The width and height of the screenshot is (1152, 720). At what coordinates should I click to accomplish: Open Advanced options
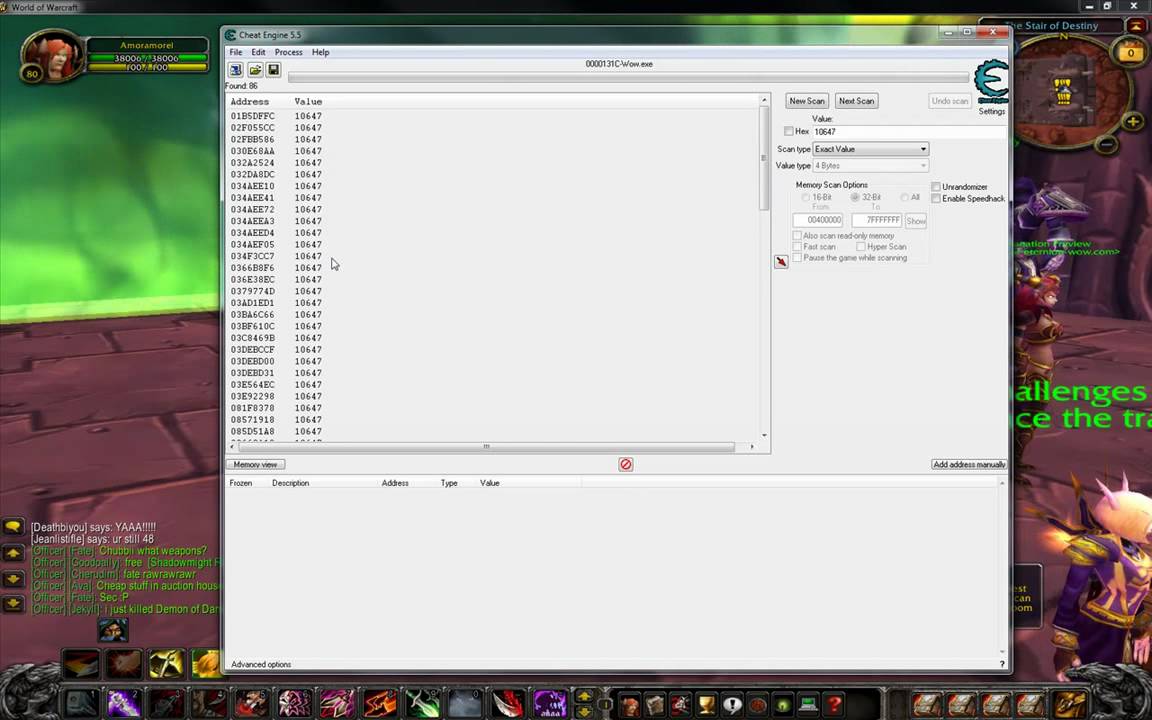pyautogui.click(x=261, y=664)
